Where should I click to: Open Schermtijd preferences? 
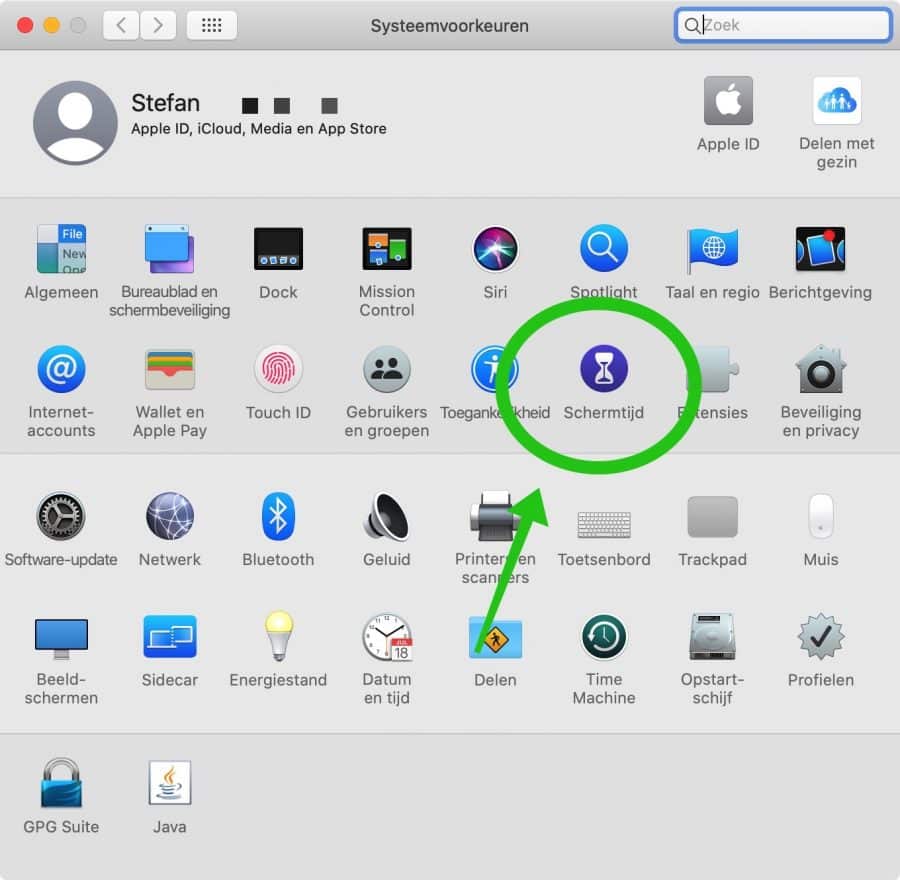click(x=604, y=369)
